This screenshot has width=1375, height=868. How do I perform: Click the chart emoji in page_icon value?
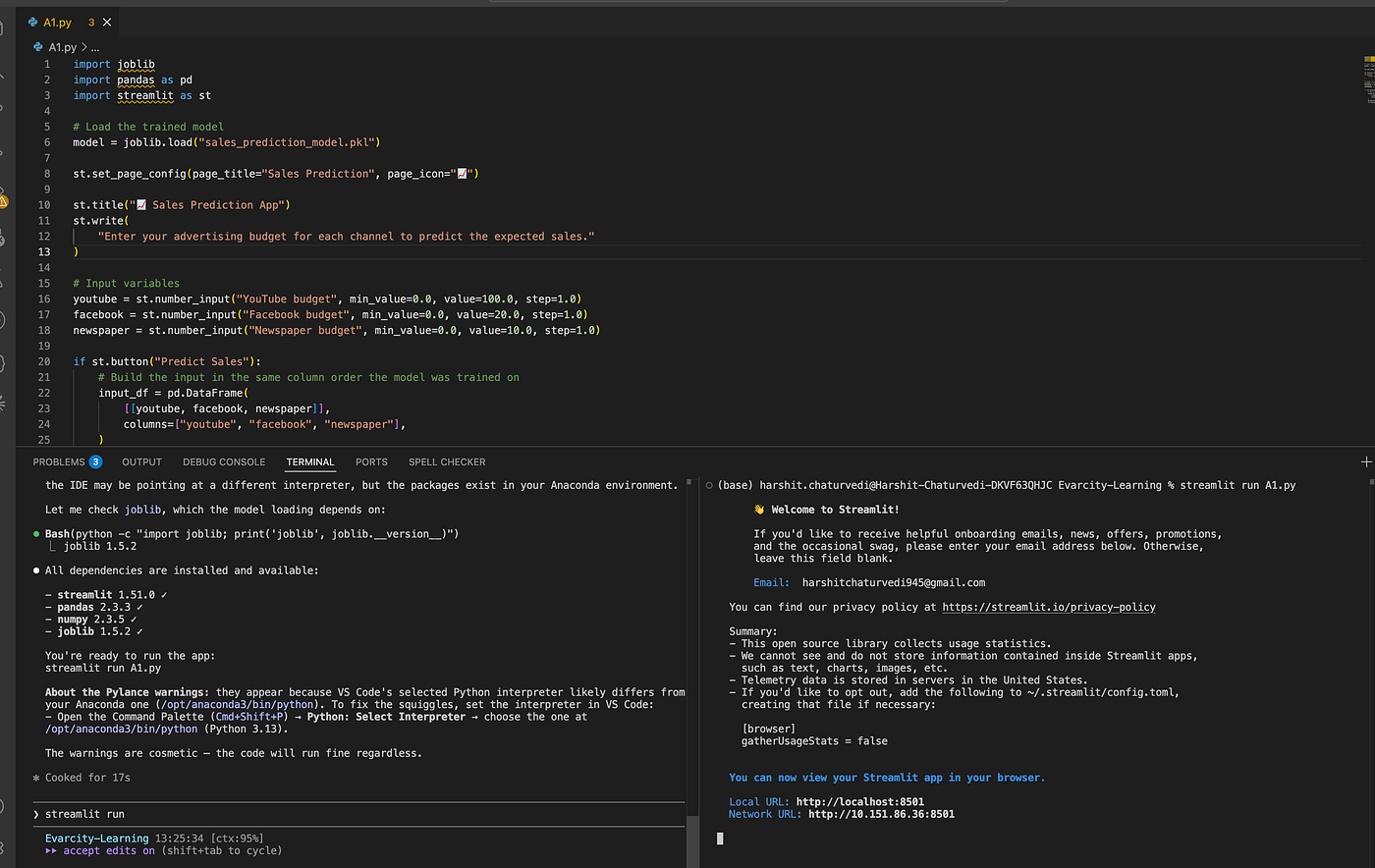tap(463, 174)
